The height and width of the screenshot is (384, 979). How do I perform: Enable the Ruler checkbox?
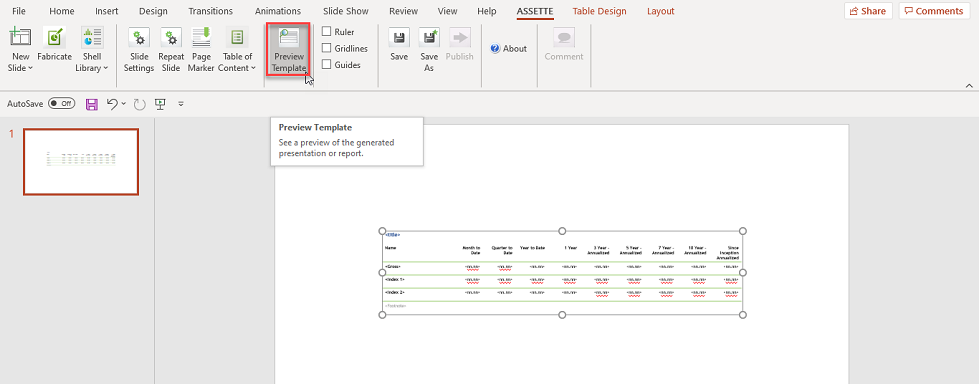pos(327,31)
